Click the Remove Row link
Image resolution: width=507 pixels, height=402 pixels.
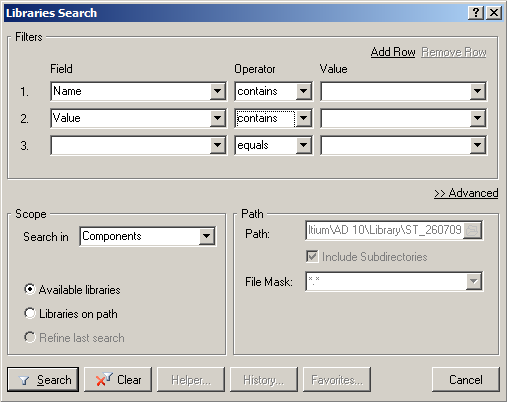[x=454, y=52]
